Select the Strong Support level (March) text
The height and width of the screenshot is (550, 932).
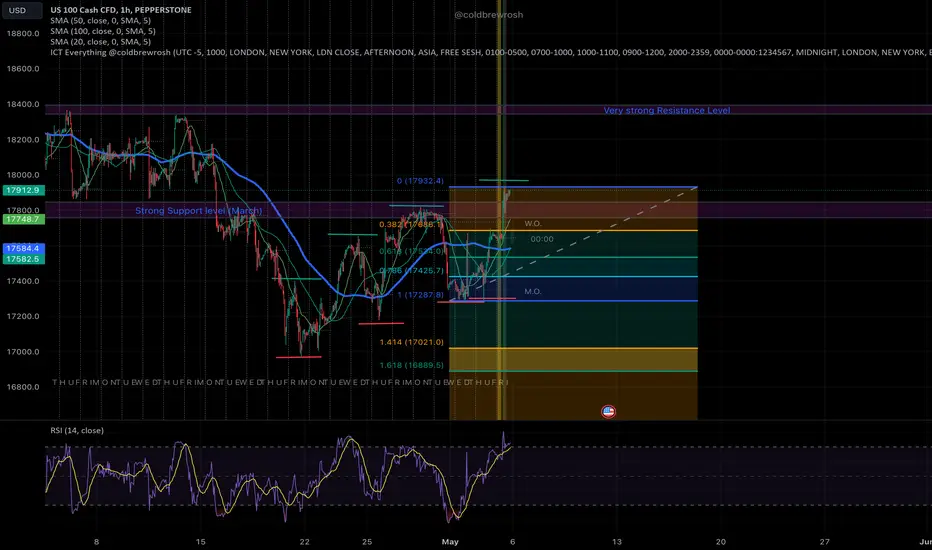coord(199,210)
